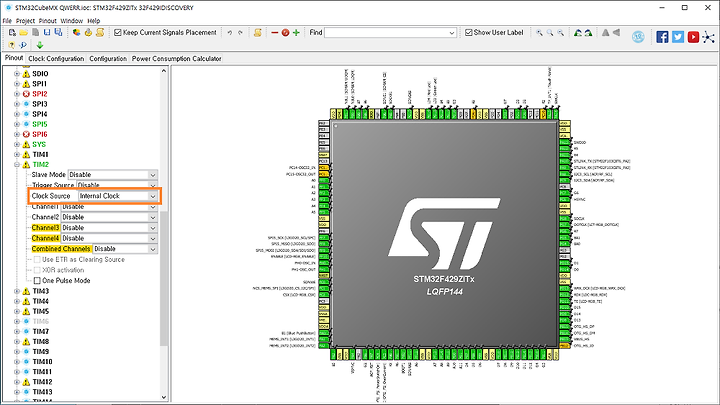
Task: Expand the TIM8 tree node
Action: (17, 342)
